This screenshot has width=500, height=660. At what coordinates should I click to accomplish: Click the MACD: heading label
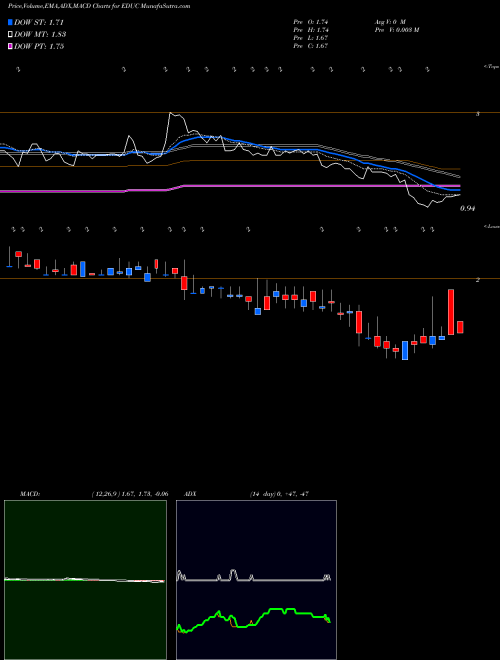30,494
